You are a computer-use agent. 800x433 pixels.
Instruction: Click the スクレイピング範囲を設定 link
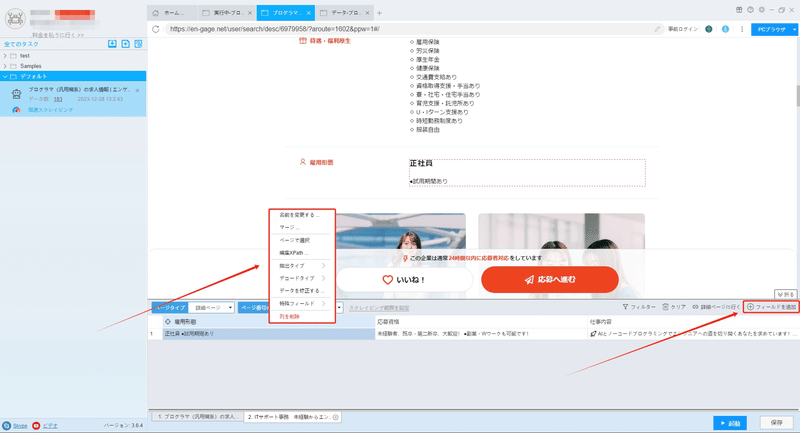379,308
